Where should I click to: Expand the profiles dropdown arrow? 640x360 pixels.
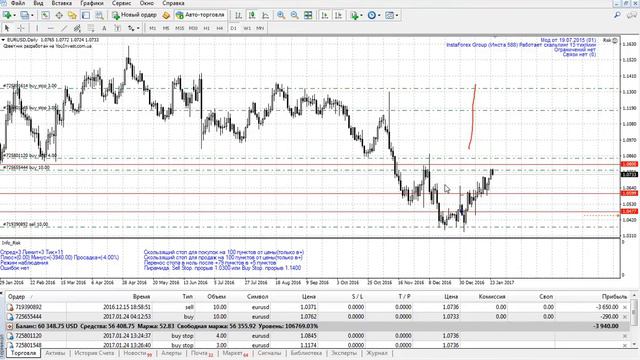(32, 16)
